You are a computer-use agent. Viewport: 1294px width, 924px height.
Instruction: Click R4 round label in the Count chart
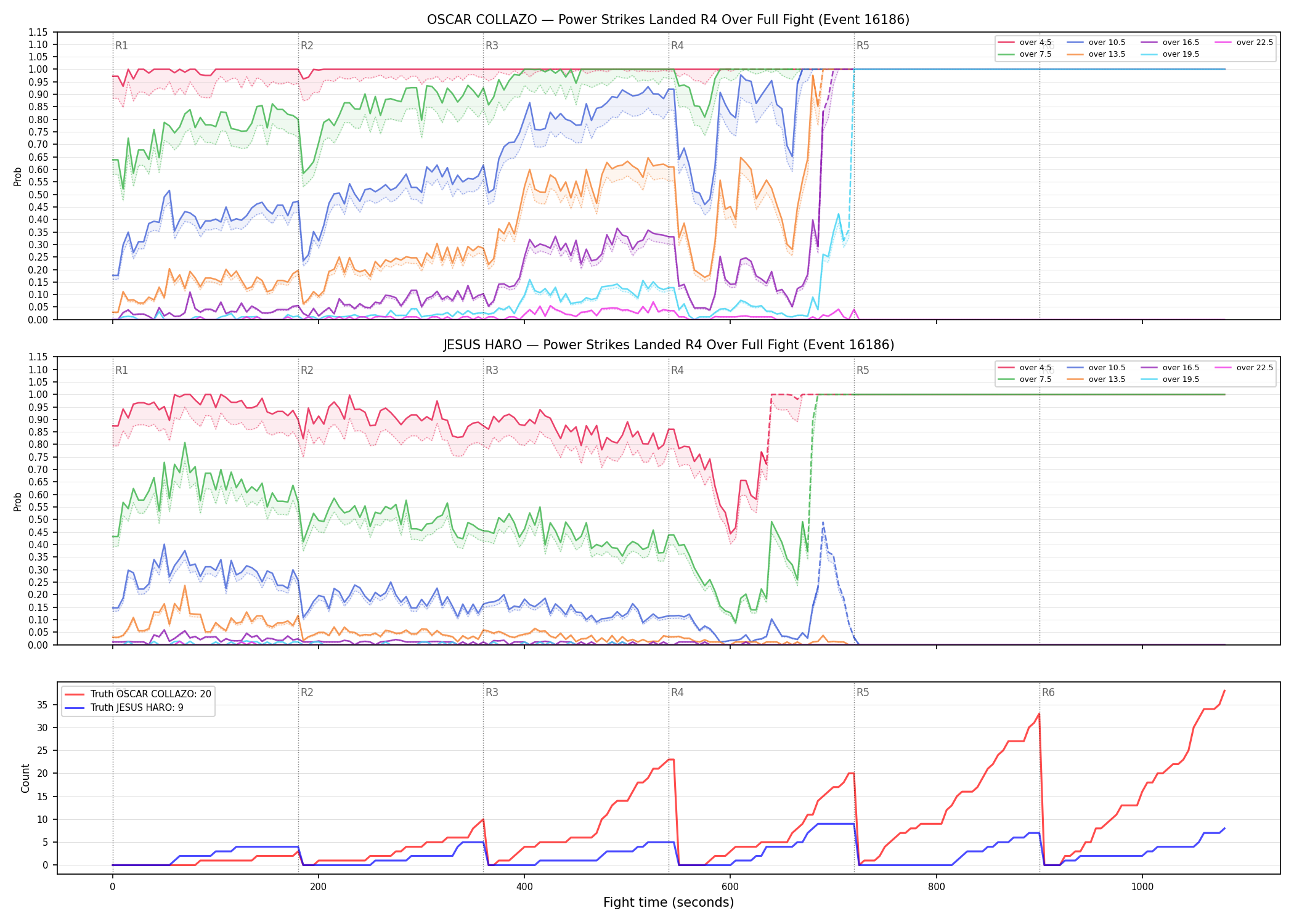pyautogui.click(x=677, y=692)
